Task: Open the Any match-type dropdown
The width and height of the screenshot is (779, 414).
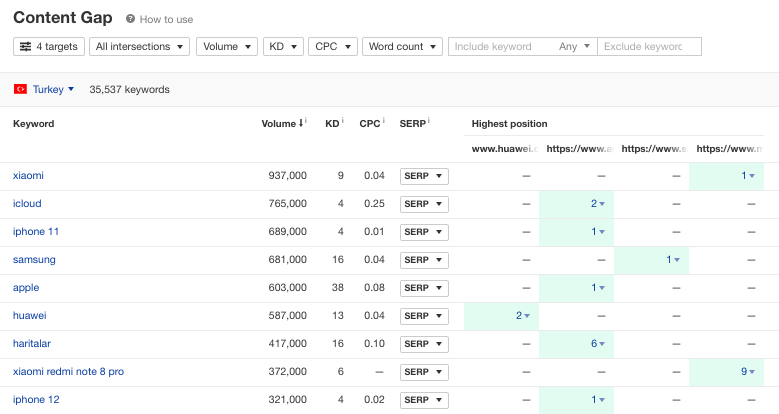Action: tap(574, 47)
